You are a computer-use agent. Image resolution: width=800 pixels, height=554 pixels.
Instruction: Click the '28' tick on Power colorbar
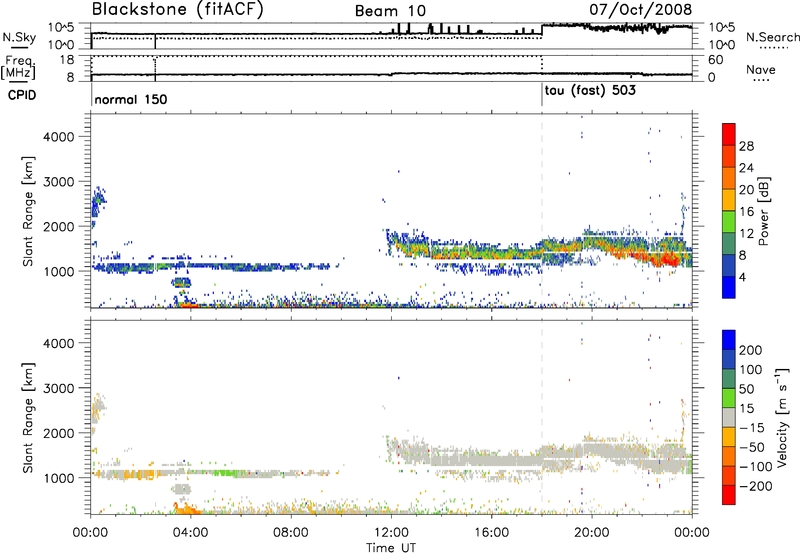(x=746, y=146)
